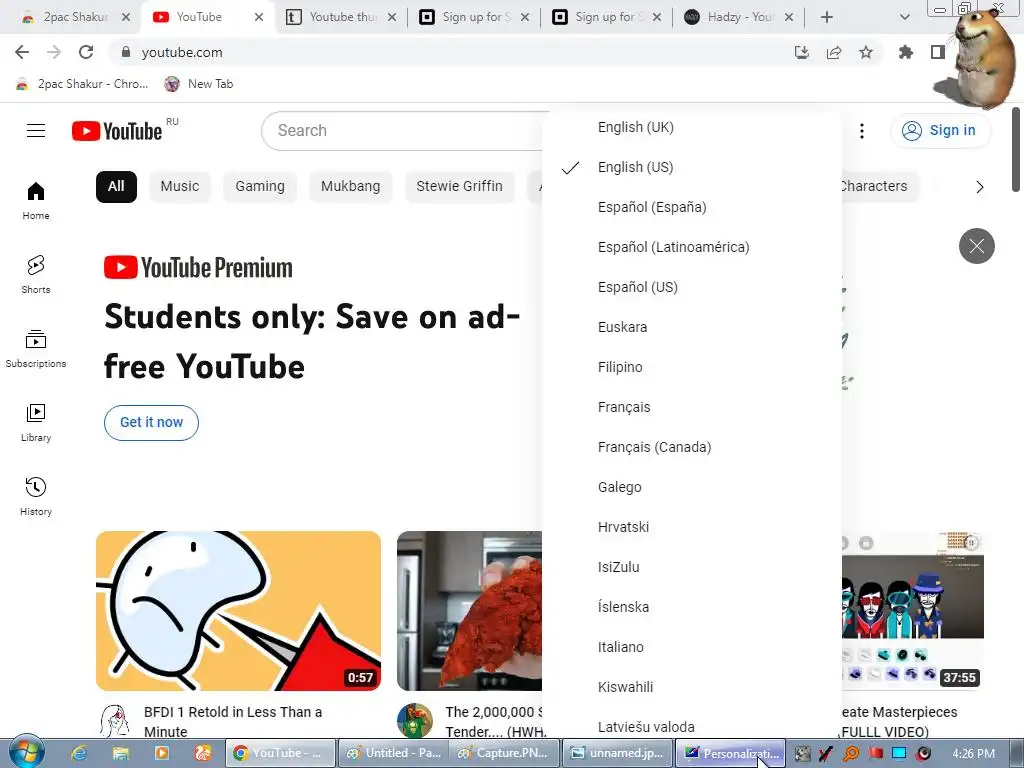Go forward in the browser
Screen dimensions: 1024x768
[54, 52]
